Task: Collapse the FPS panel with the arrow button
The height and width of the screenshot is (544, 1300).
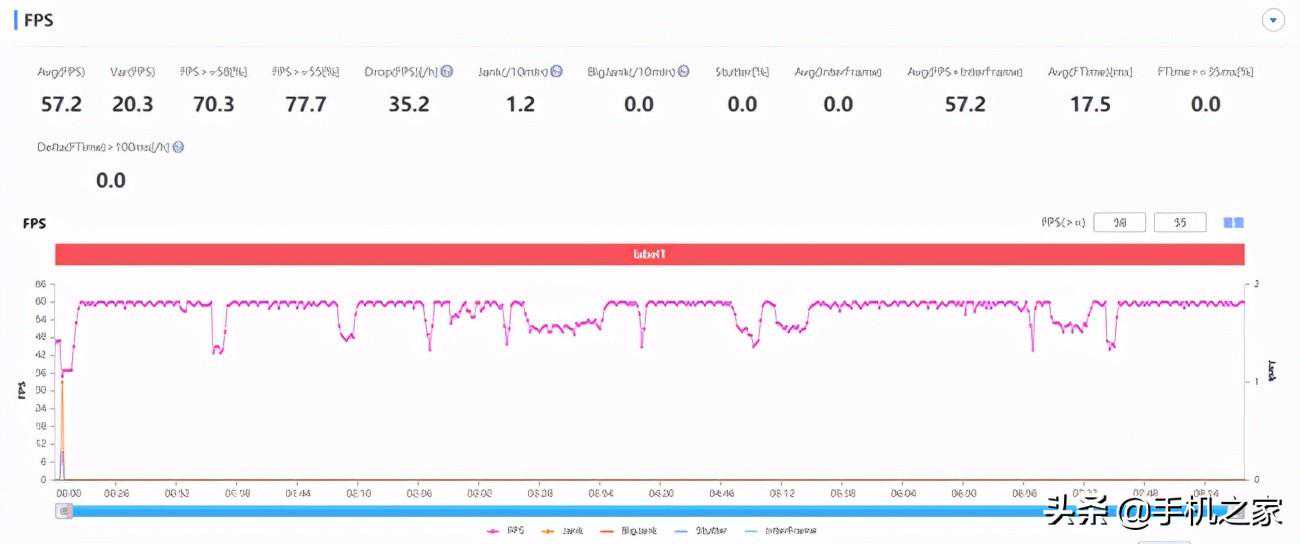Action: [x=1273, y=21]
